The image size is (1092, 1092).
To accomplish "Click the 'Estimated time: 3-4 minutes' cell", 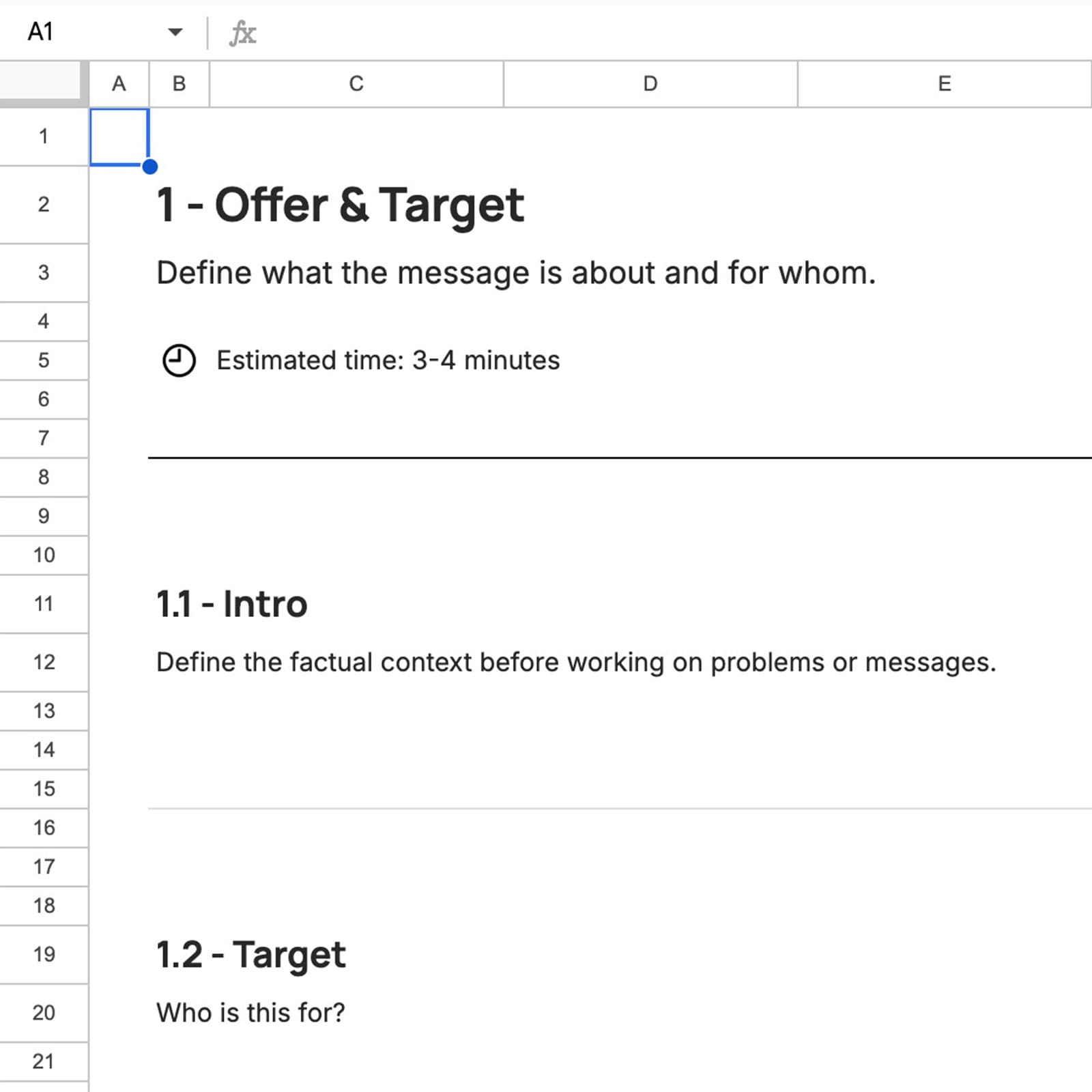I will (x=388, y=360).
